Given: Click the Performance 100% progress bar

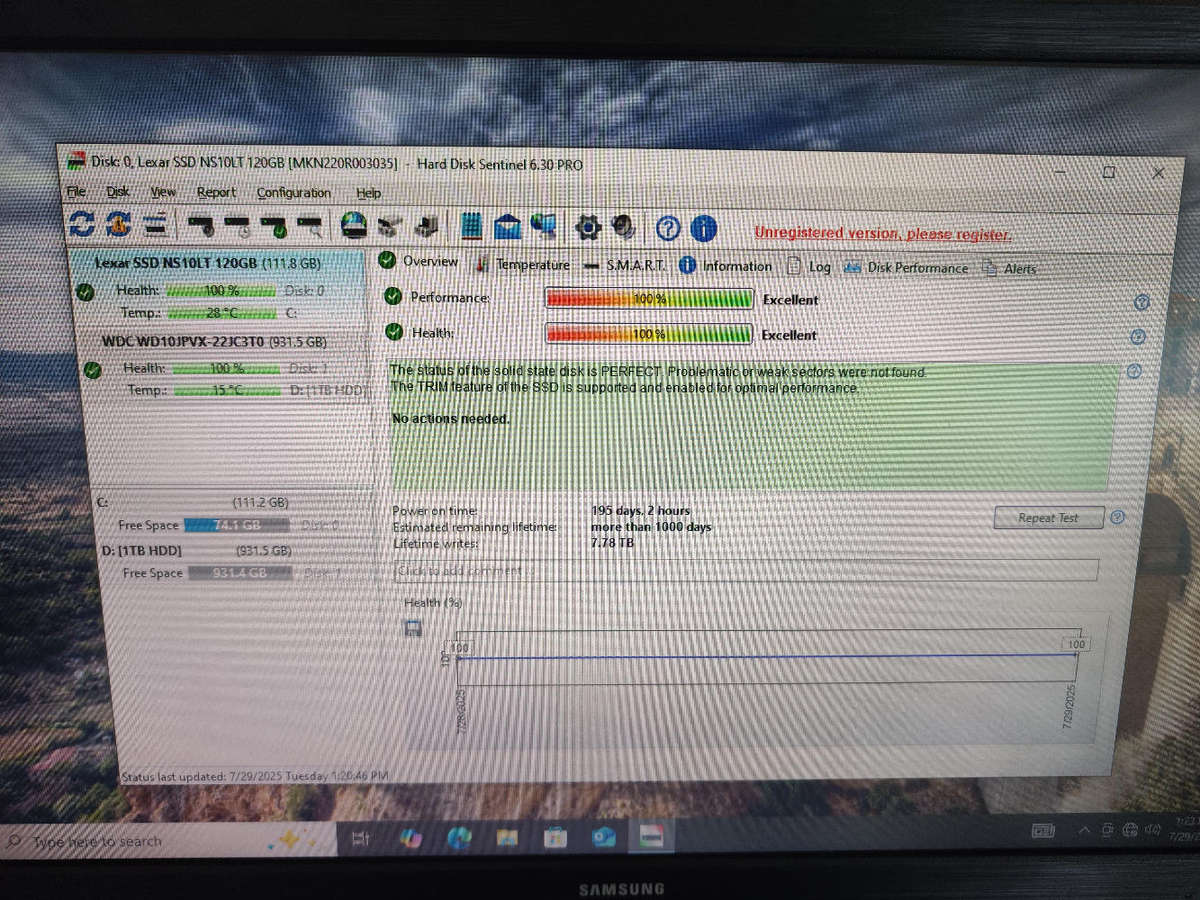Looking at the screenshot, I should [x=649, y=297].
